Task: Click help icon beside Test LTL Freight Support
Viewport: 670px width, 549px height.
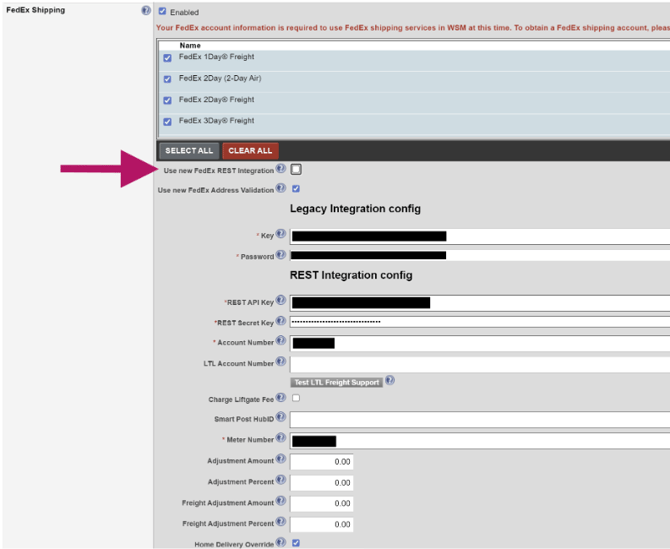Action: (x=390, y=380)
